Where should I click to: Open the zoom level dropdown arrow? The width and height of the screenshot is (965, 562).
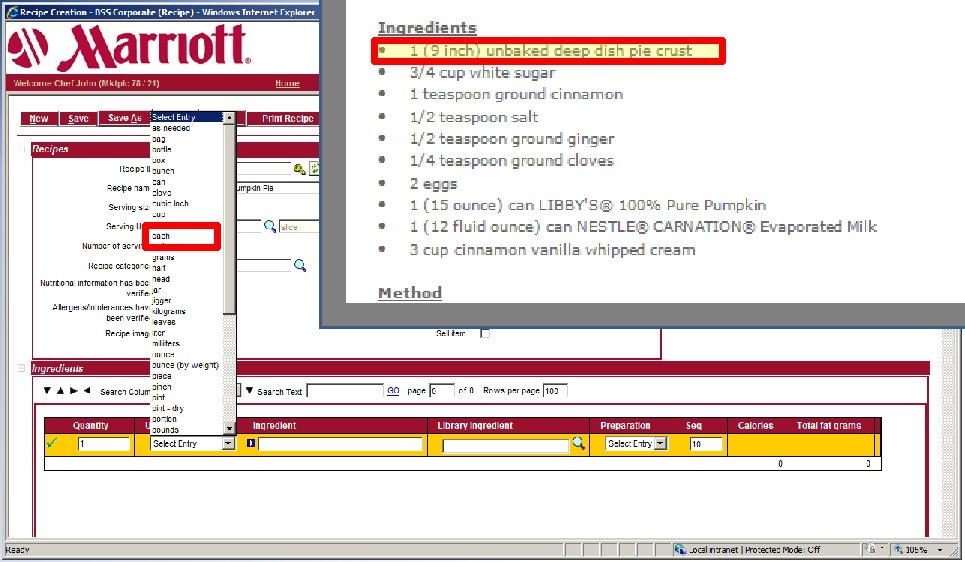940,550
